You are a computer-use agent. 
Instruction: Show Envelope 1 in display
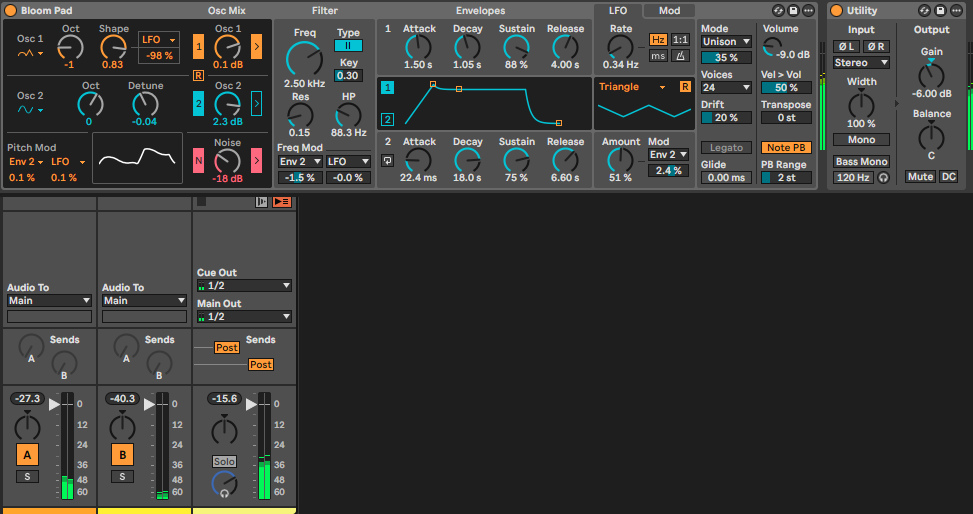387,88
